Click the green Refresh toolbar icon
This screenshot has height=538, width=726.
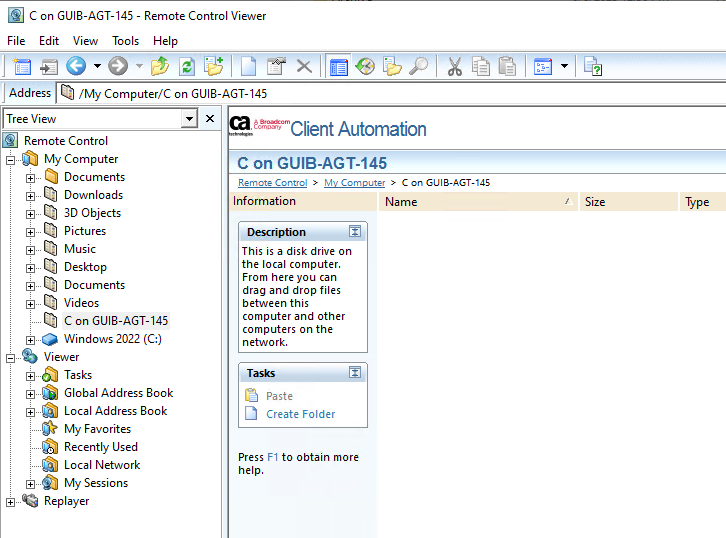coord(186,67)
